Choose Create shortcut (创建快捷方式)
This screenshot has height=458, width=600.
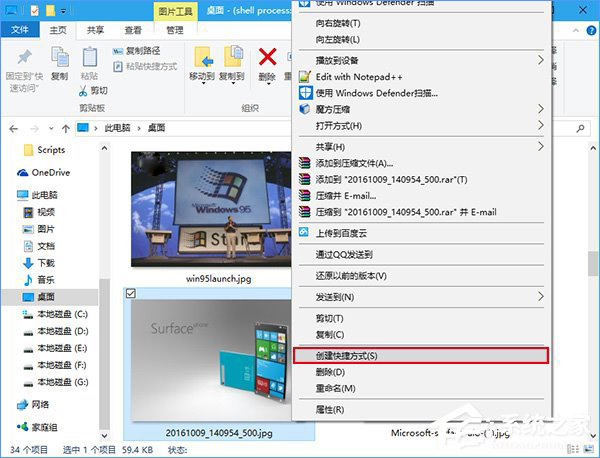421,356
